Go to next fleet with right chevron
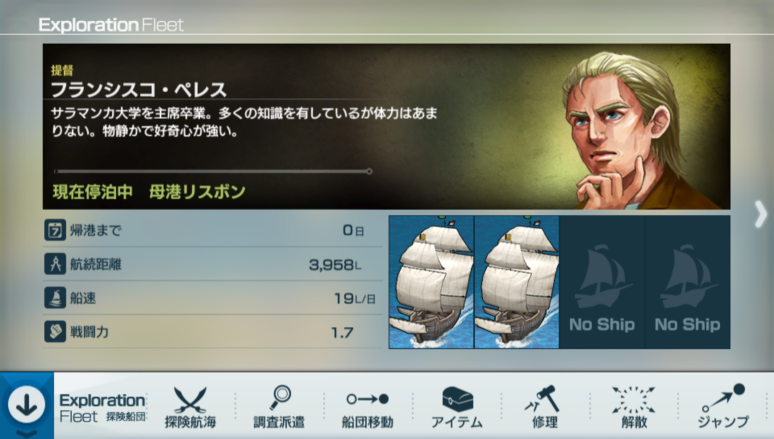The width and height of the screenshot is (774, 439). point(761,214)
